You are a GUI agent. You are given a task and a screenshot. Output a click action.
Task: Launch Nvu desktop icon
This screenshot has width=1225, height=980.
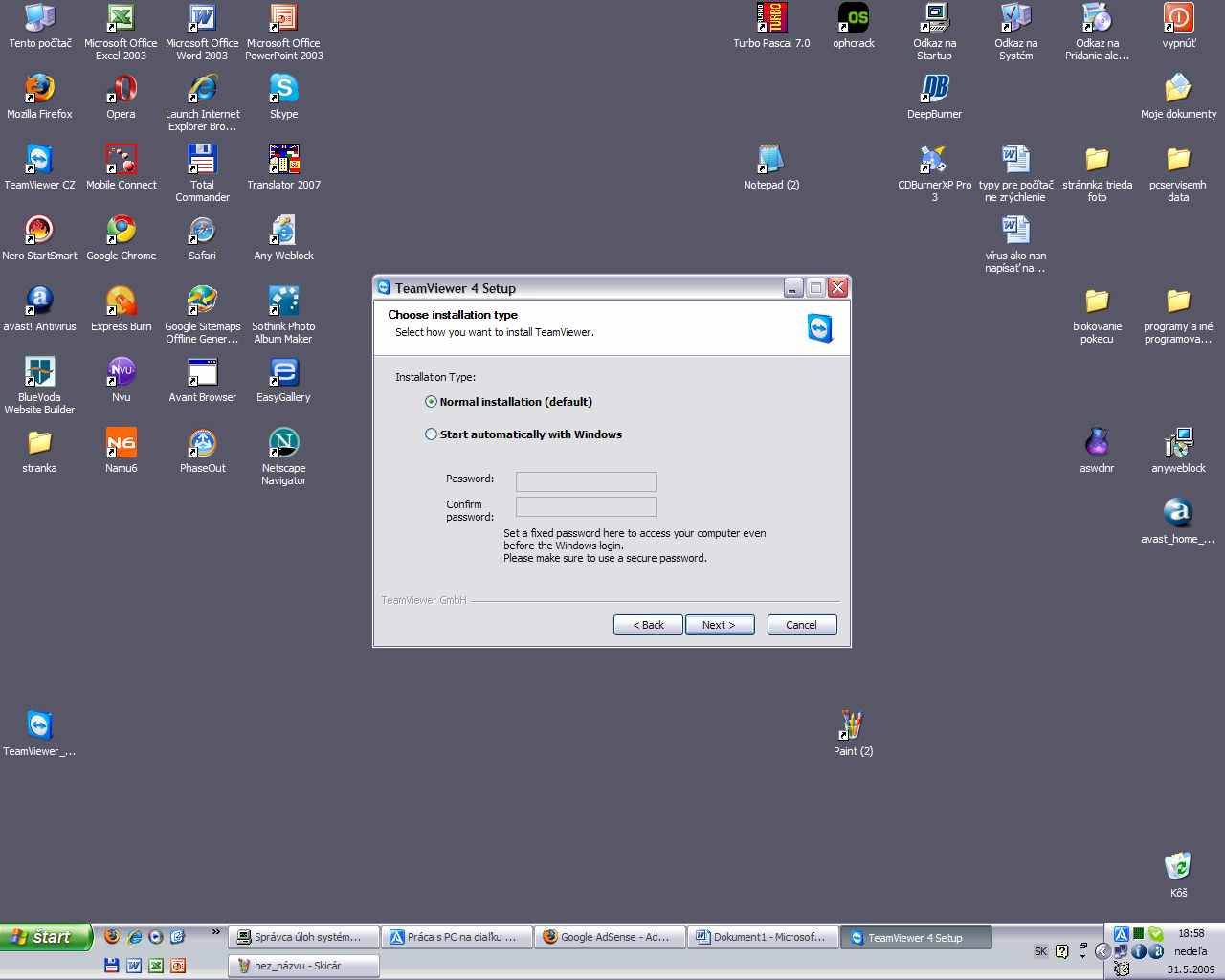tap(121, 372)
